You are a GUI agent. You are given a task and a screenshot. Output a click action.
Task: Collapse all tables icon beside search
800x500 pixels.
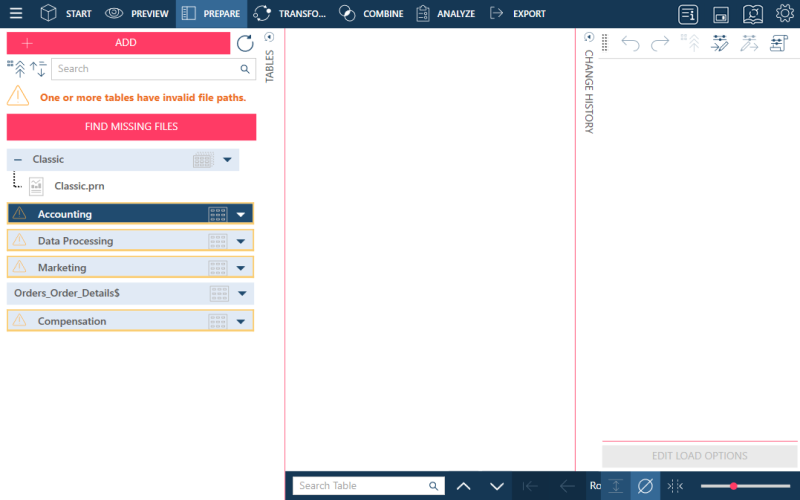click(x=16, y=68)
